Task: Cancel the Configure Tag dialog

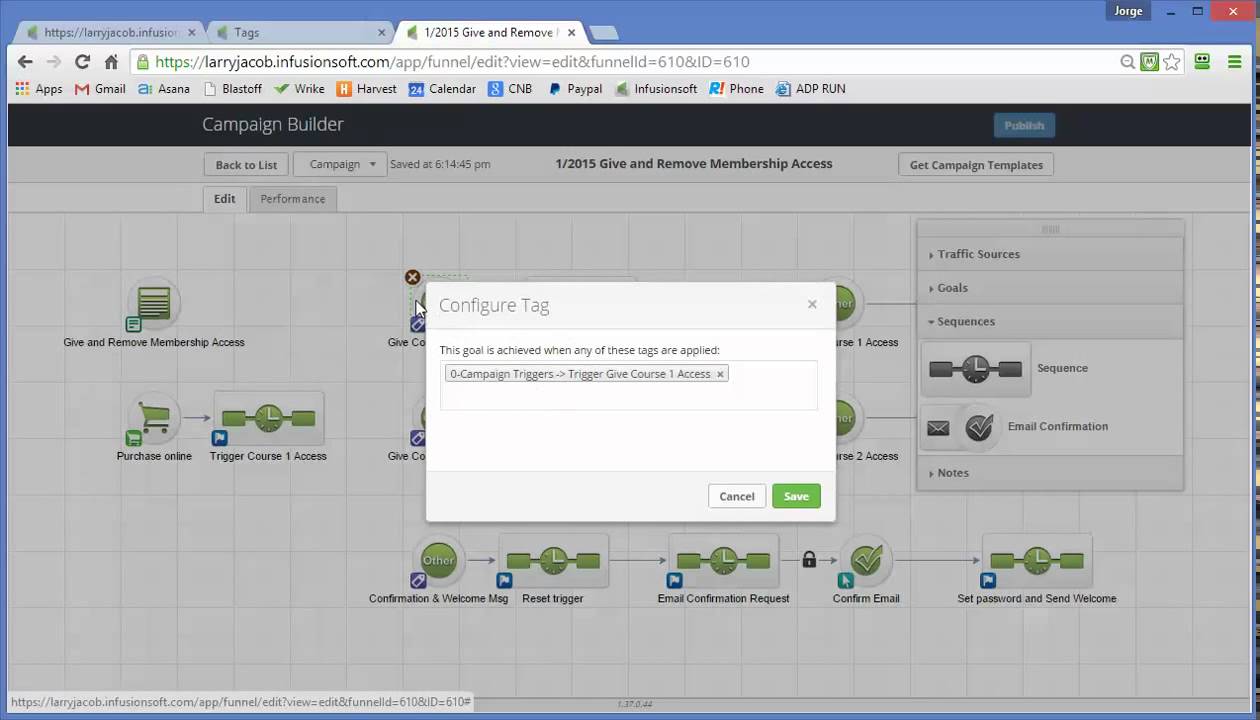Action: point(737,496)
